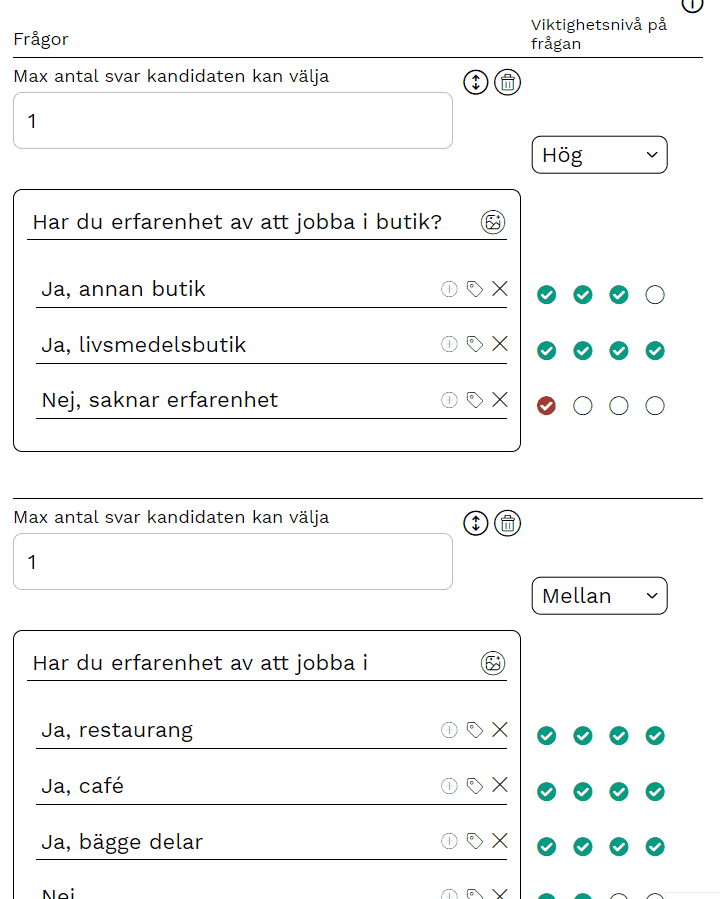This screenshot has width=720, height=899.
Task: Remove 'Ja, café' answer with the X
Action: coord(499,785)
